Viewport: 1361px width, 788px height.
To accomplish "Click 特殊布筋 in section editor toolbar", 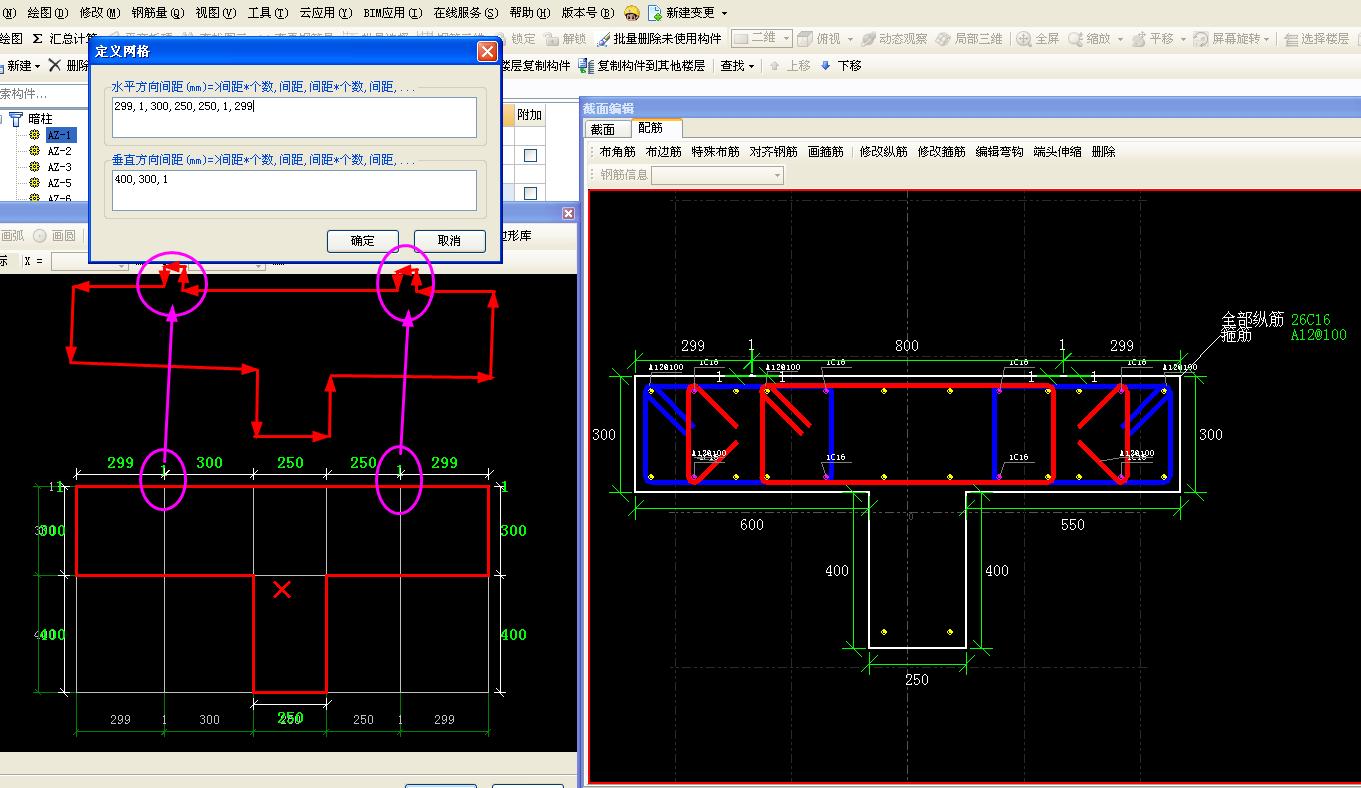I will [715, 152].
